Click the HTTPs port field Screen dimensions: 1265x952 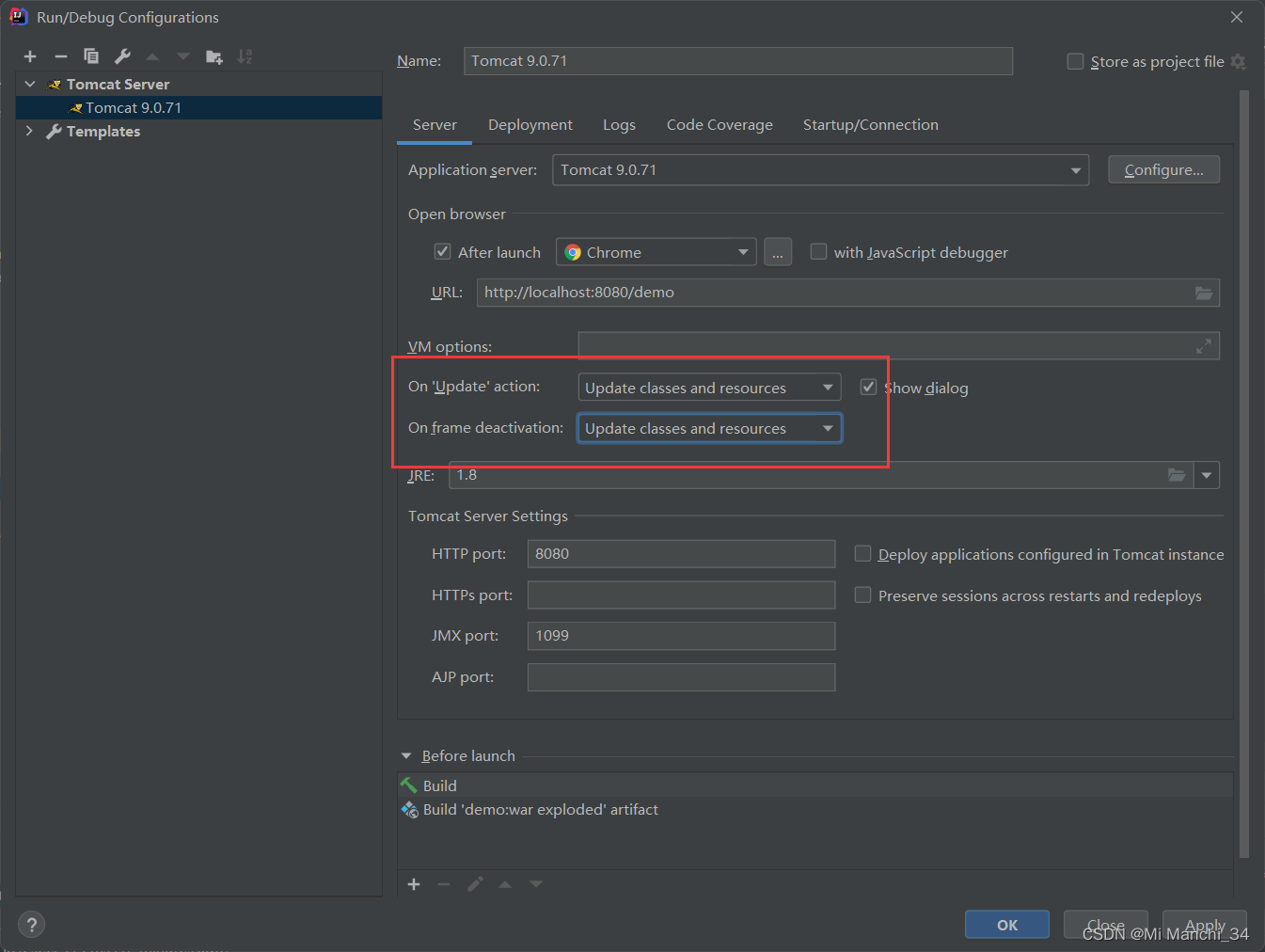pyautogui.click(x=682, y=595)
